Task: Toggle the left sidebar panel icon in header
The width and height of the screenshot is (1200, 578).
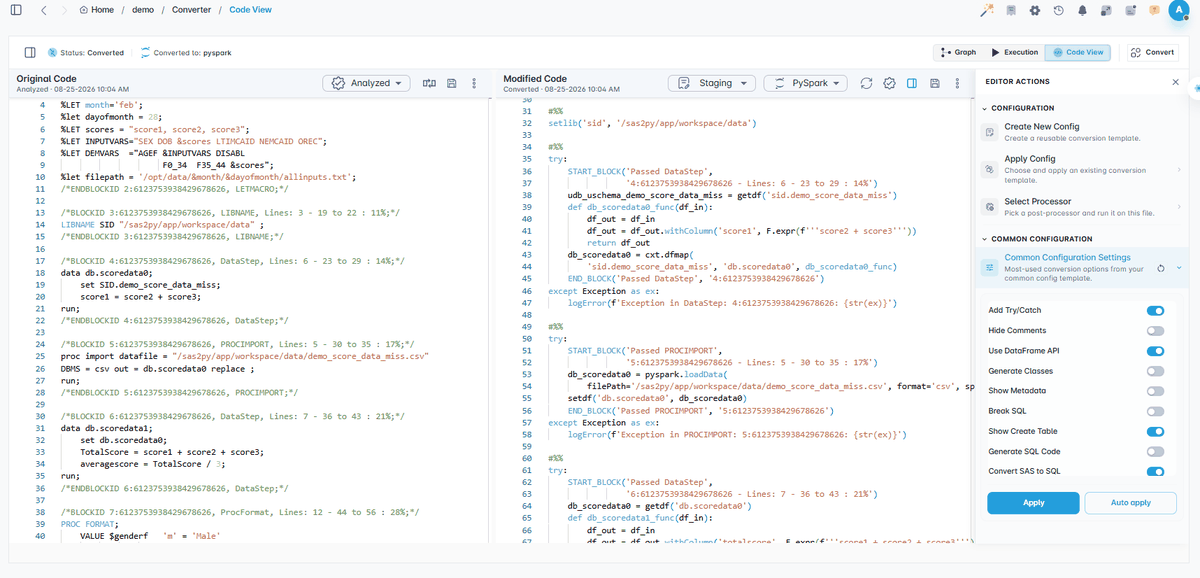Action: tap(17, 10)
